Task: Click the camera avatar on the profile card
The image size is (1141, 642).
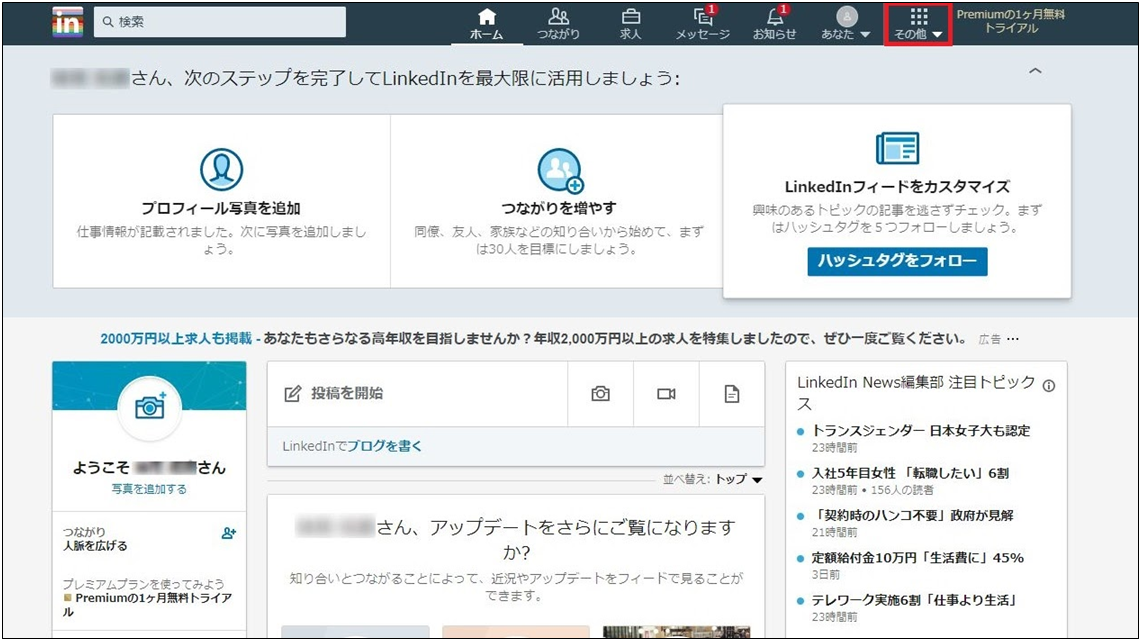Action: click(x=149, y=408)
